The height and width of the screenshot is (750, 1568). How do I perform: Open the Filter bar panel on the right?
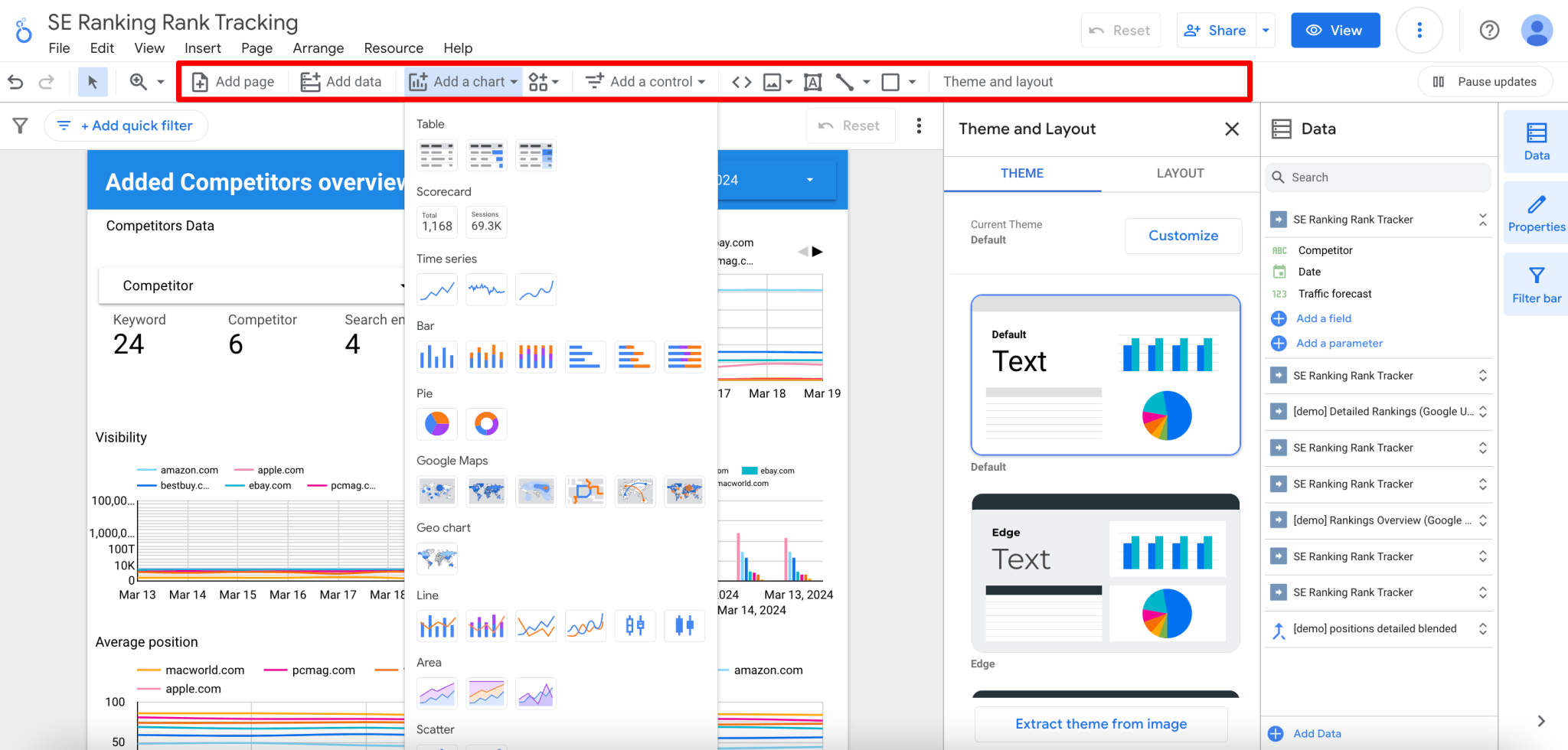click(x=1535, y=283)
